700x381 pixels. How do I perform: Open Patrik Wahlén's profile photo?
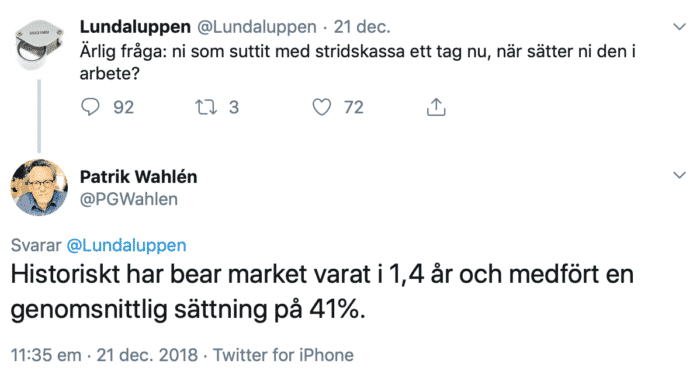tap(39, 188)
